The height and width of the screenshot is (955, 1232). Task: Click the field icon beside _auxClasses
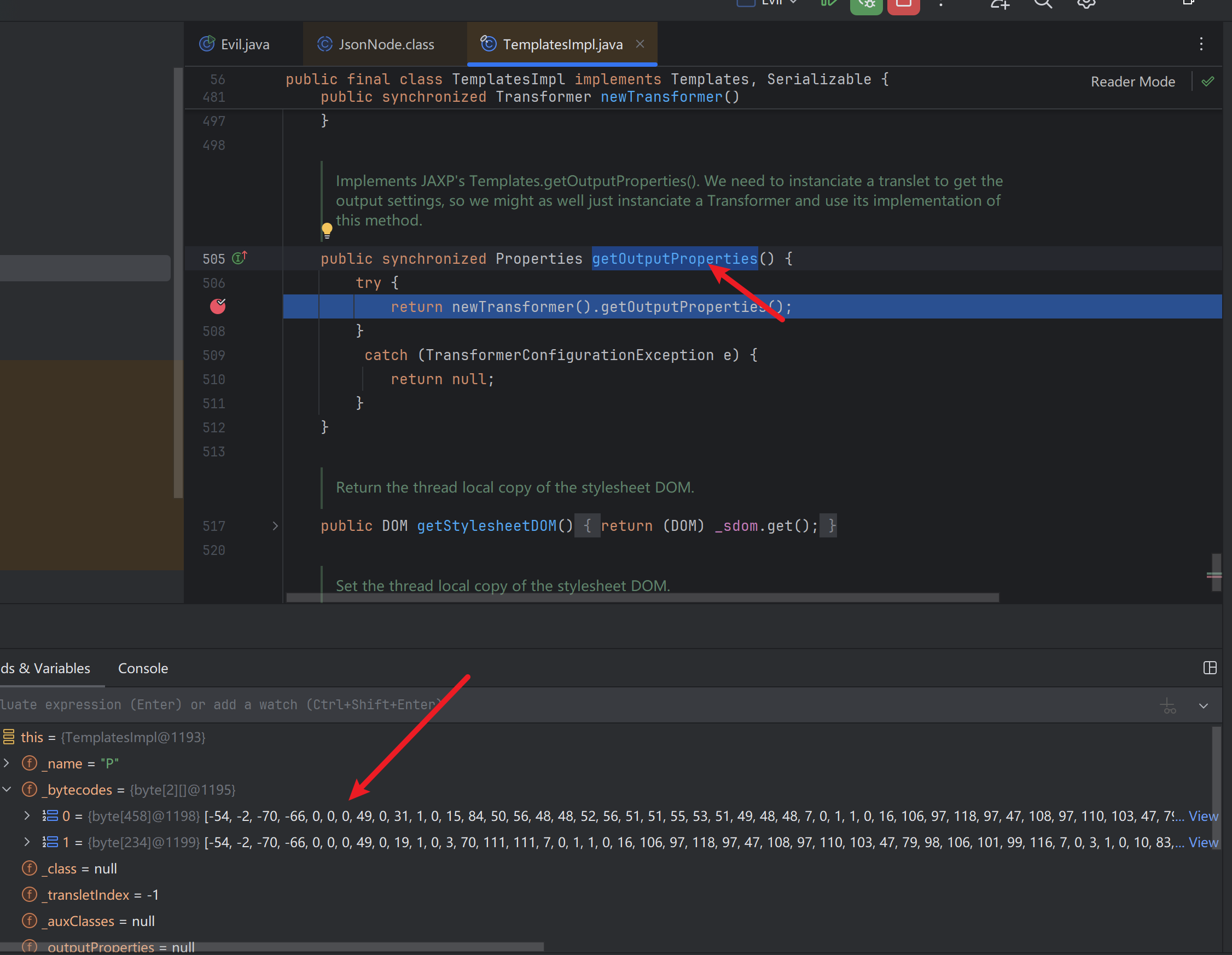pos(30,921)
